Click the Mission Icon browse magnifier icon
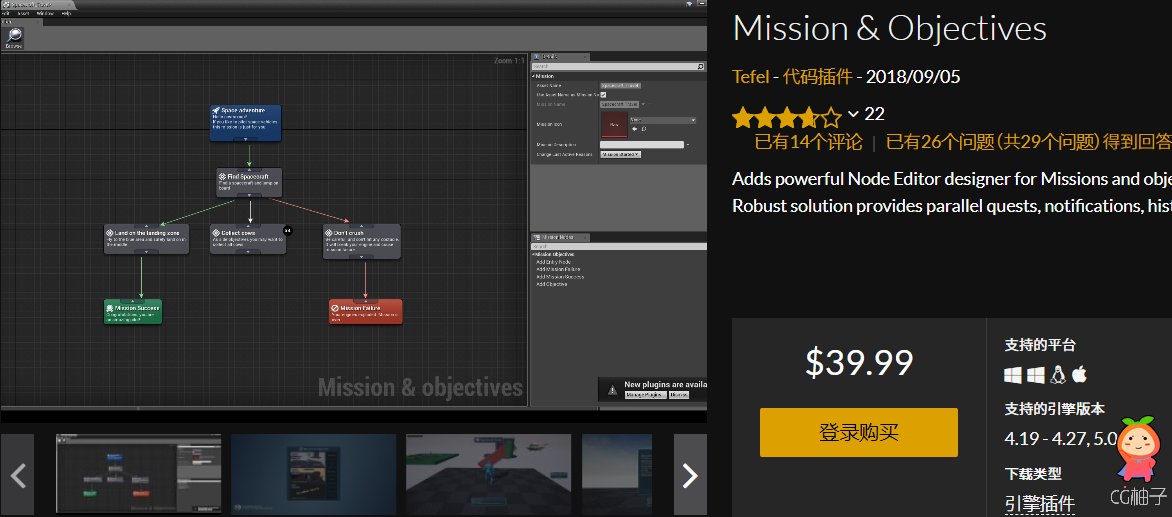 (x=644, y=129)
